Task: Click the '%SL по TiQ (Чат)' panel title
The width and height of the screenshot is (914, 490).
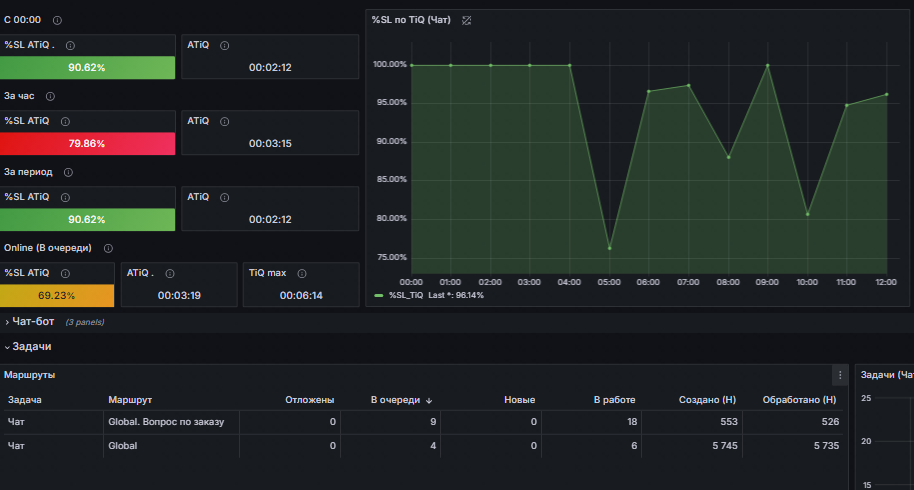Action: (411, 20)
